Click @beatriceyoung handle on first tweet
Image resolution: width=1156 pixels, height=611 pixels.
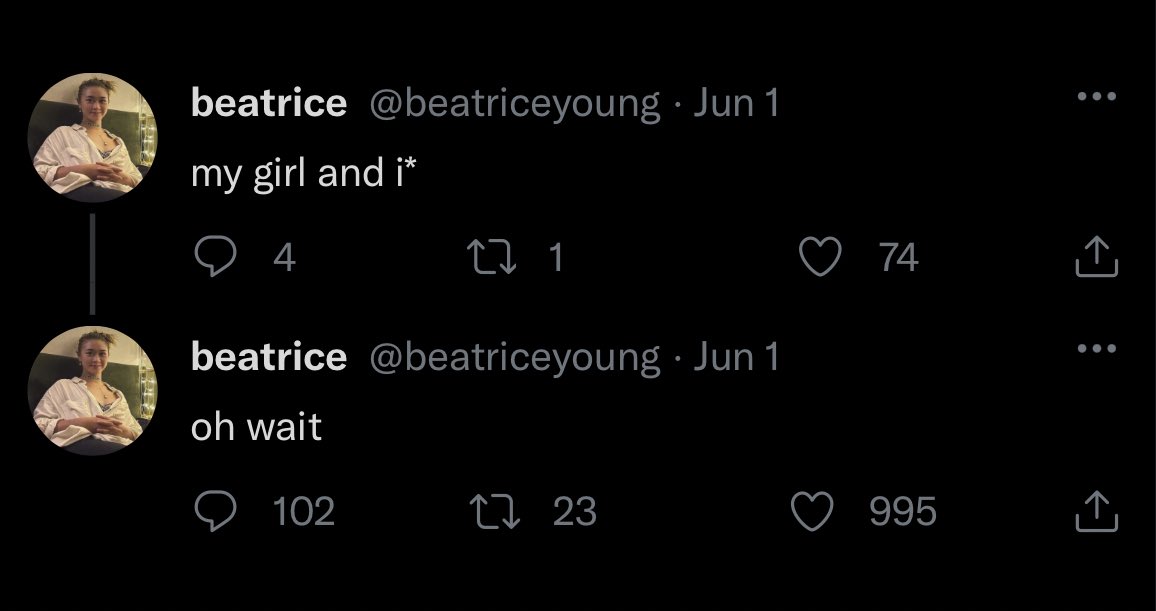click(515, 102)
